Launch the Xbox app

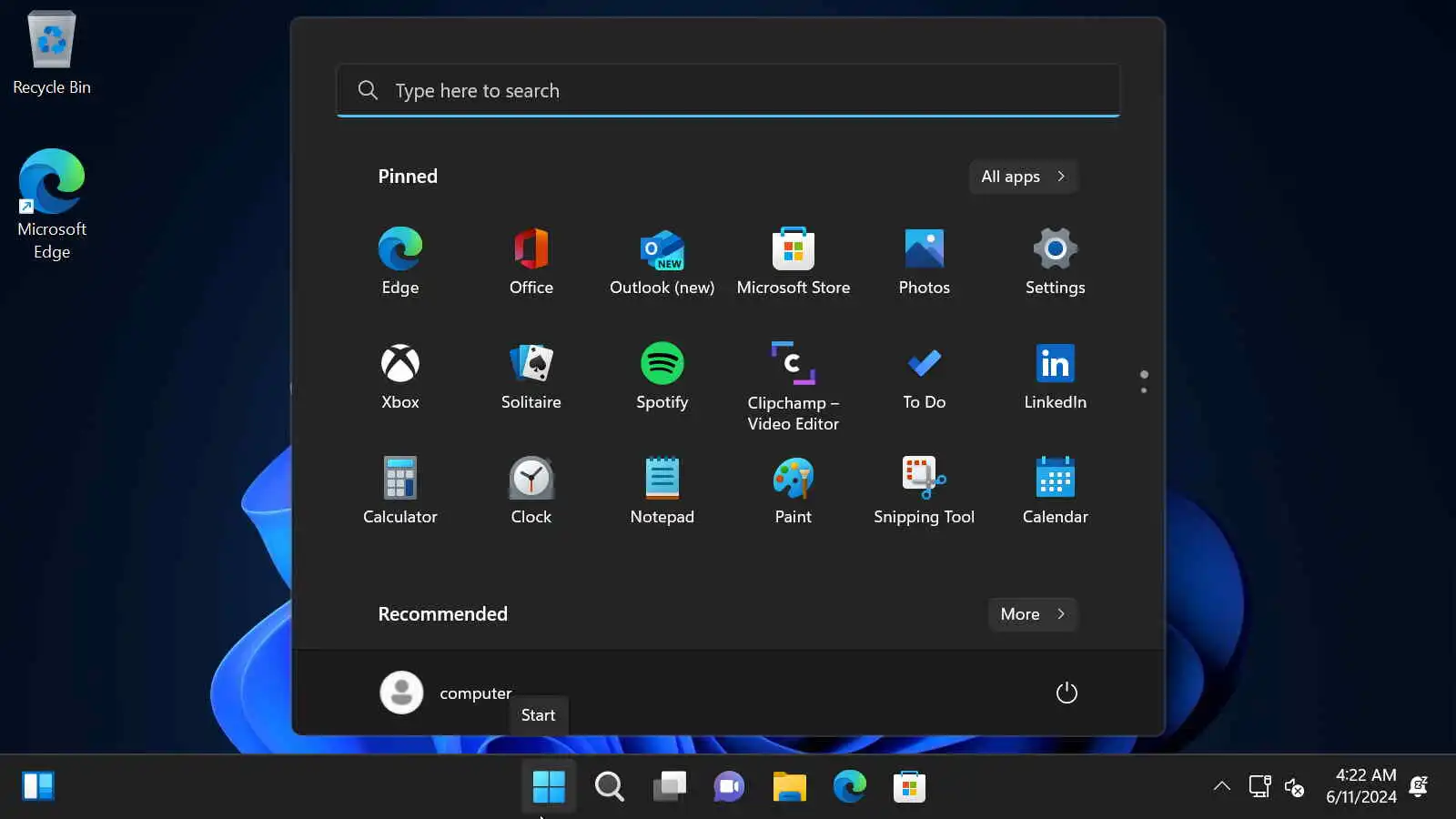[x=400, y=376]
